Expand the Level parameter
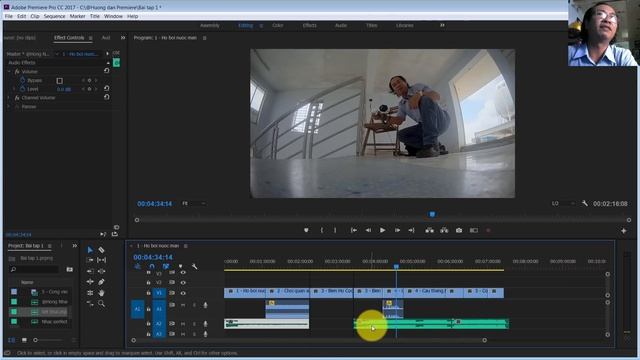This screenshot has height=360, width=640. click(14, 89)
